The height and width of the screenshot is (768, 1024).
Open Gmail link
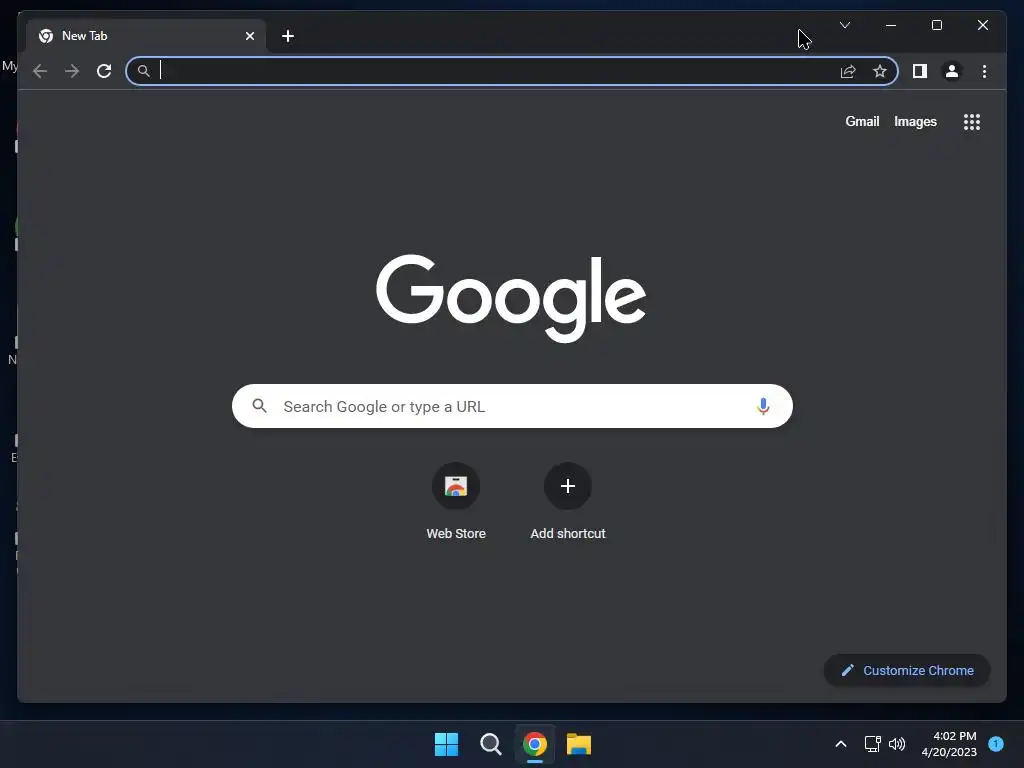pyautogui.click(x=862, y=121)
